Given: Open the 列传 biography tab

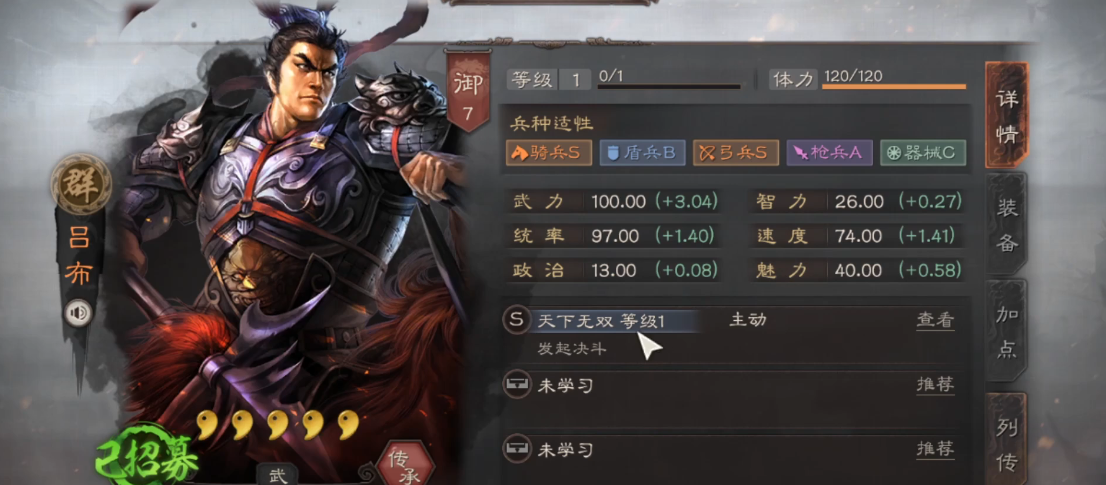Looking at the screenshot, I should click(1007, 438).
